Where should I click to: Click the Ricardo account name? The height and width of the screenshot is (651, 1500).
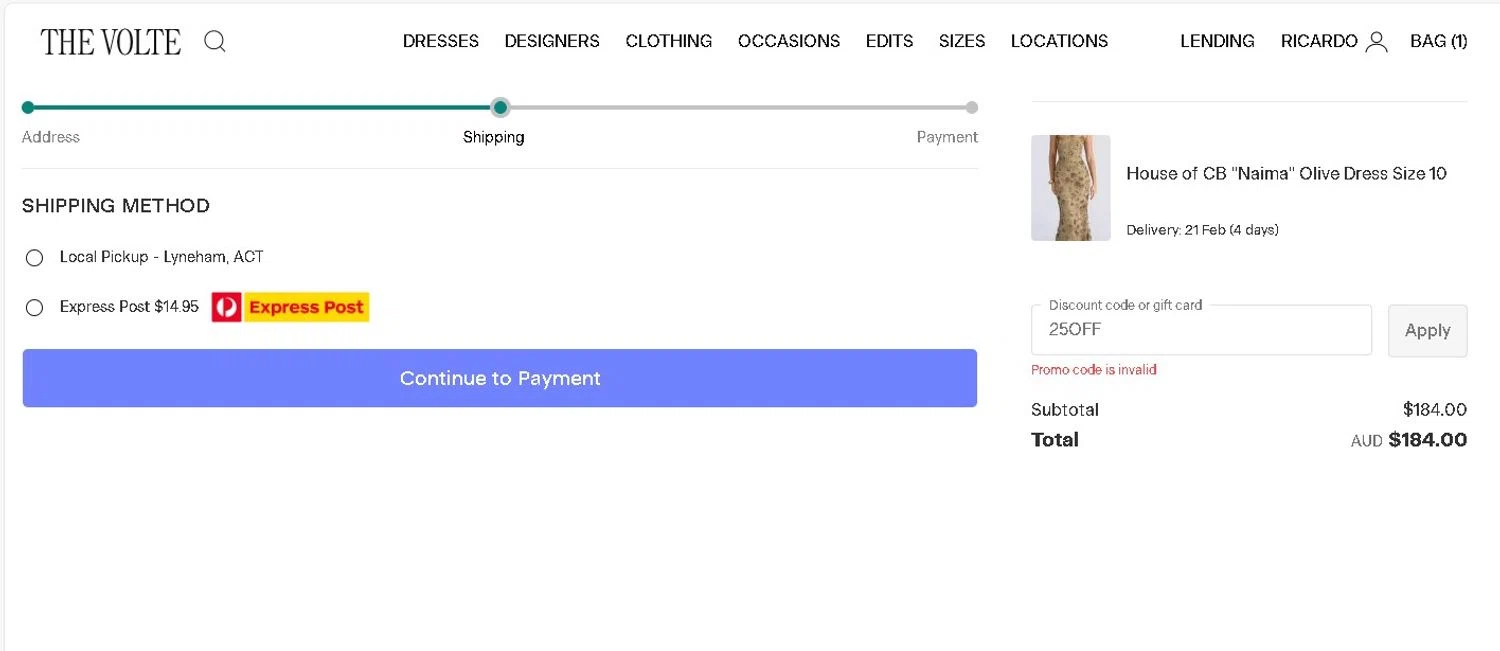point(1319,41)
